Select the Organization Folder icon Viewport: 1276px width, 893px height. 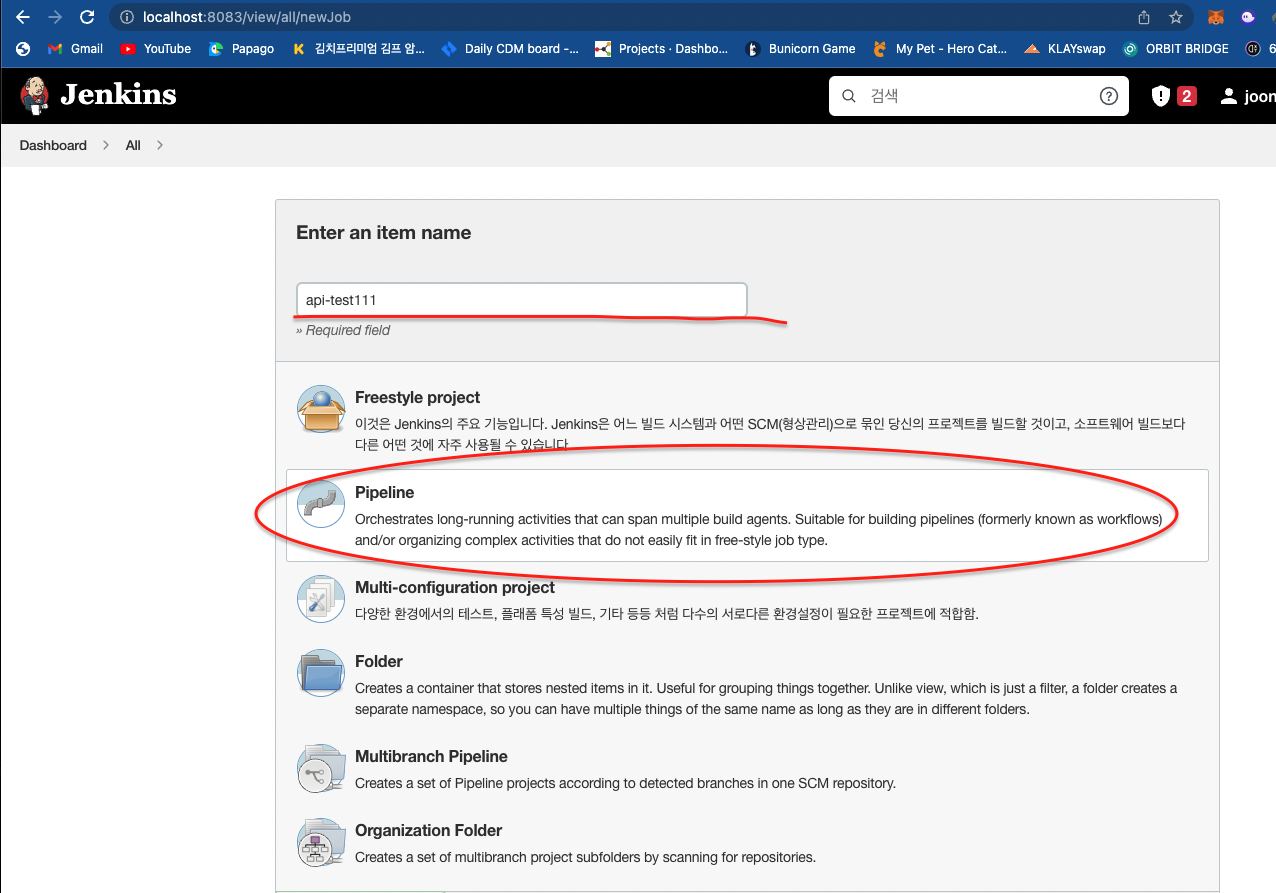[321, 842]
